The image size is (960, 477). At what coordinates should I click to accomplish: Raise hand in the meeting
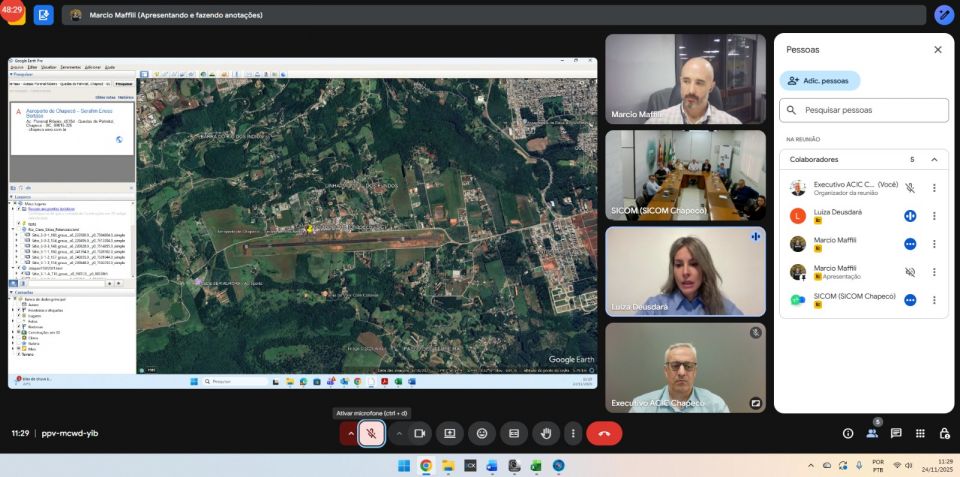point(546,433)
